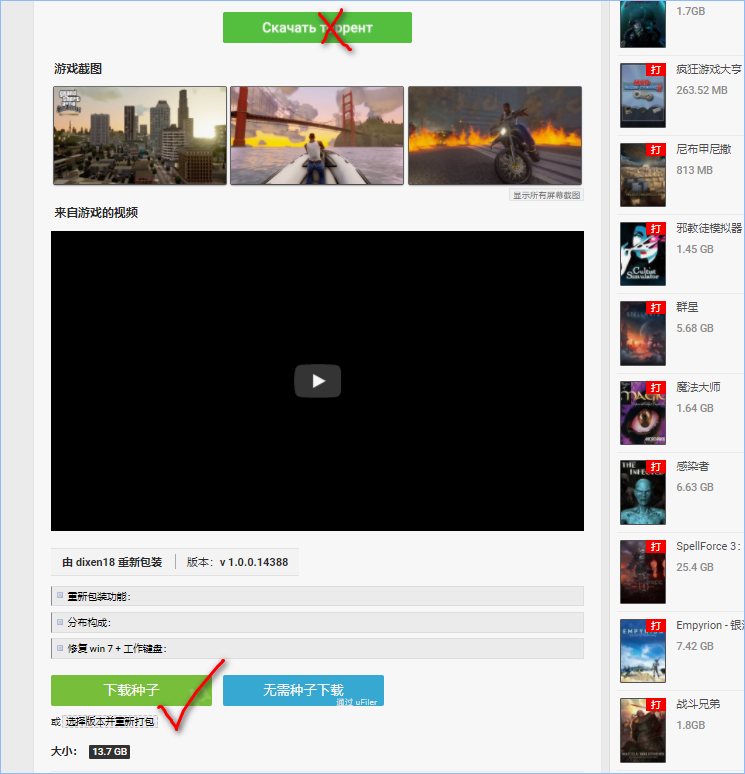Play the game video
Image resolution: width=745 pixels, height=774 pixels.
(x=317, y=381)
